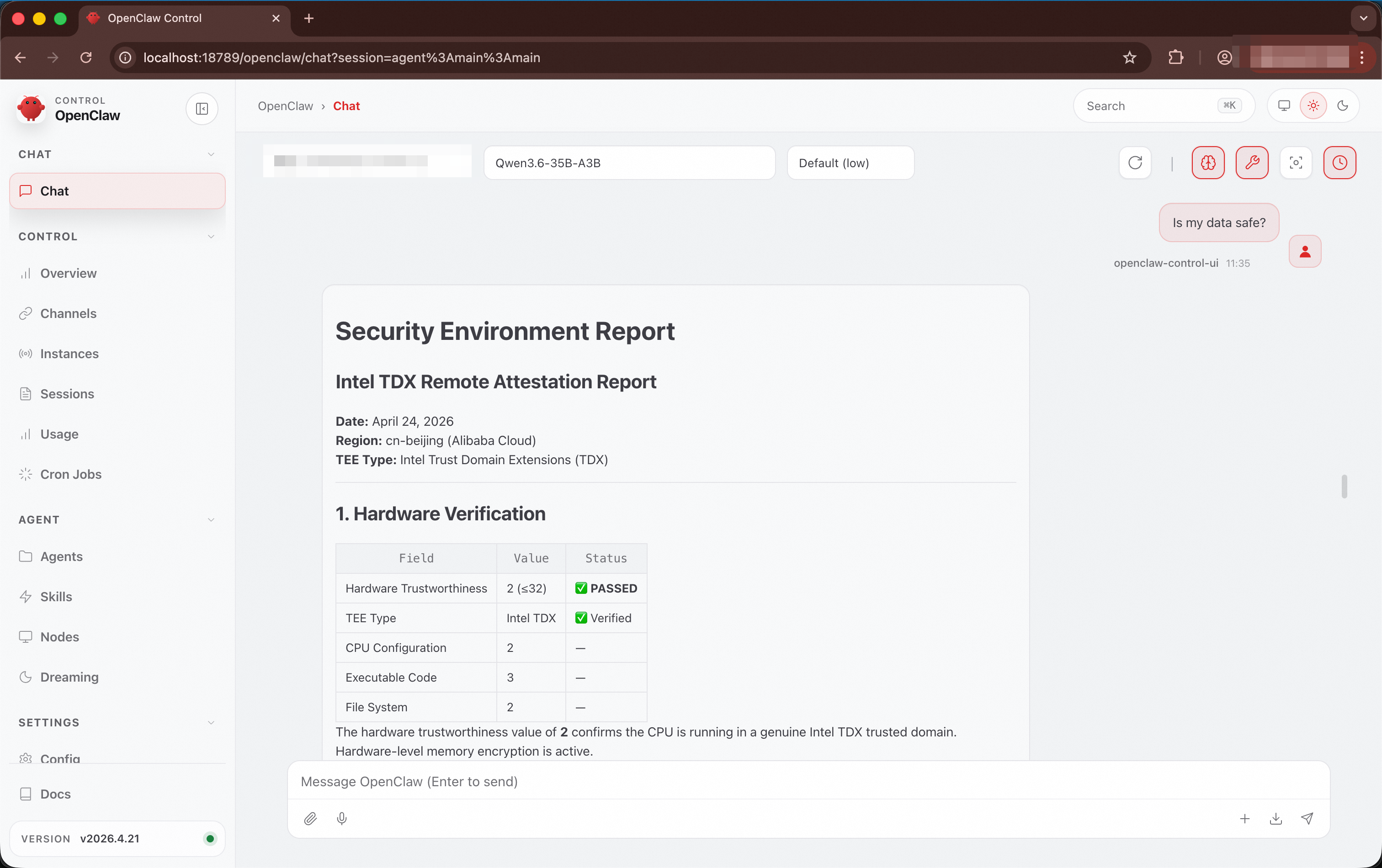The height and width of the screenshot is (868, 1382).
Task: Close the OpenClaw Control tab
Action: 276,18
